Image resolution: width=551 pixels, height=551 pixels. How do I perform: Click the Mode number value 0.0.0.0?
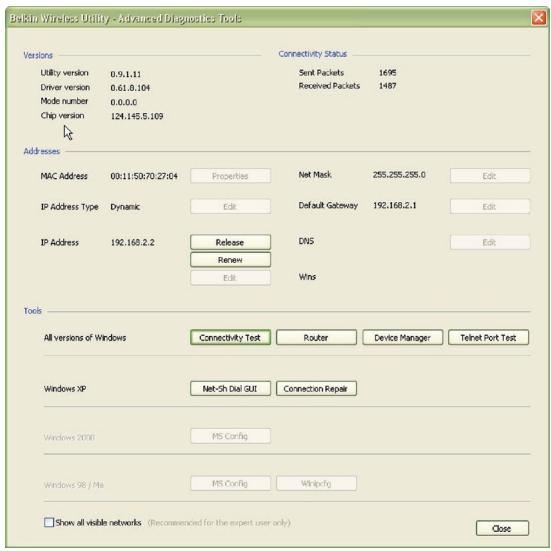point(124,102)
